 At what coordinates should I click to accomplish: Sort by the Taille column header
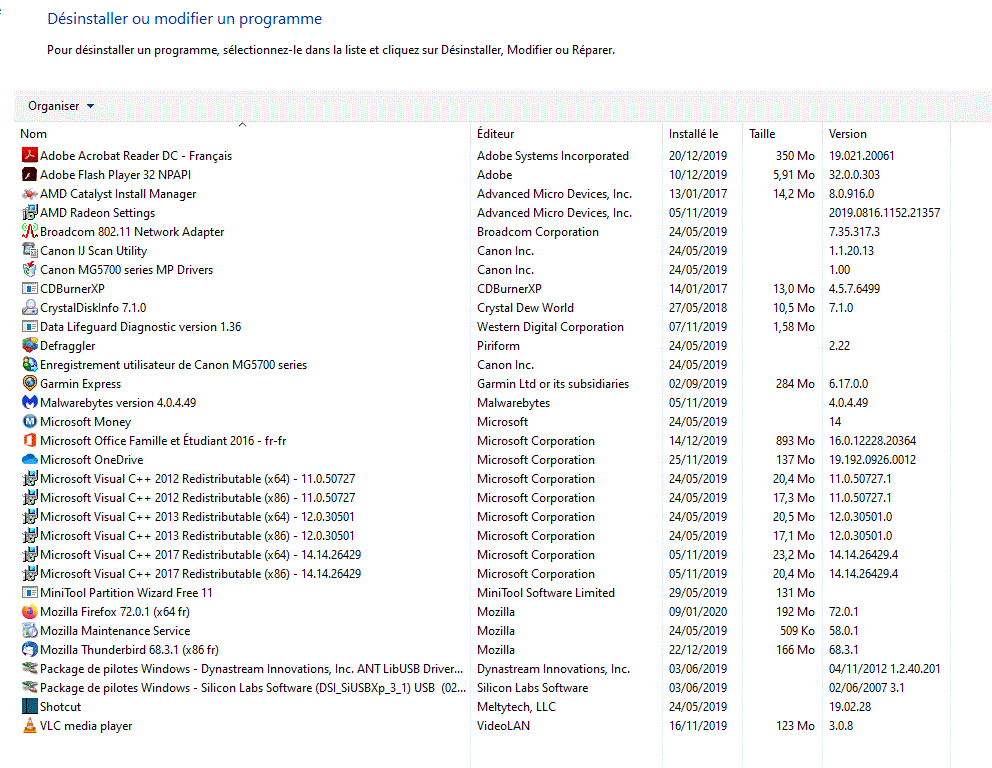[x=762, y=133]
